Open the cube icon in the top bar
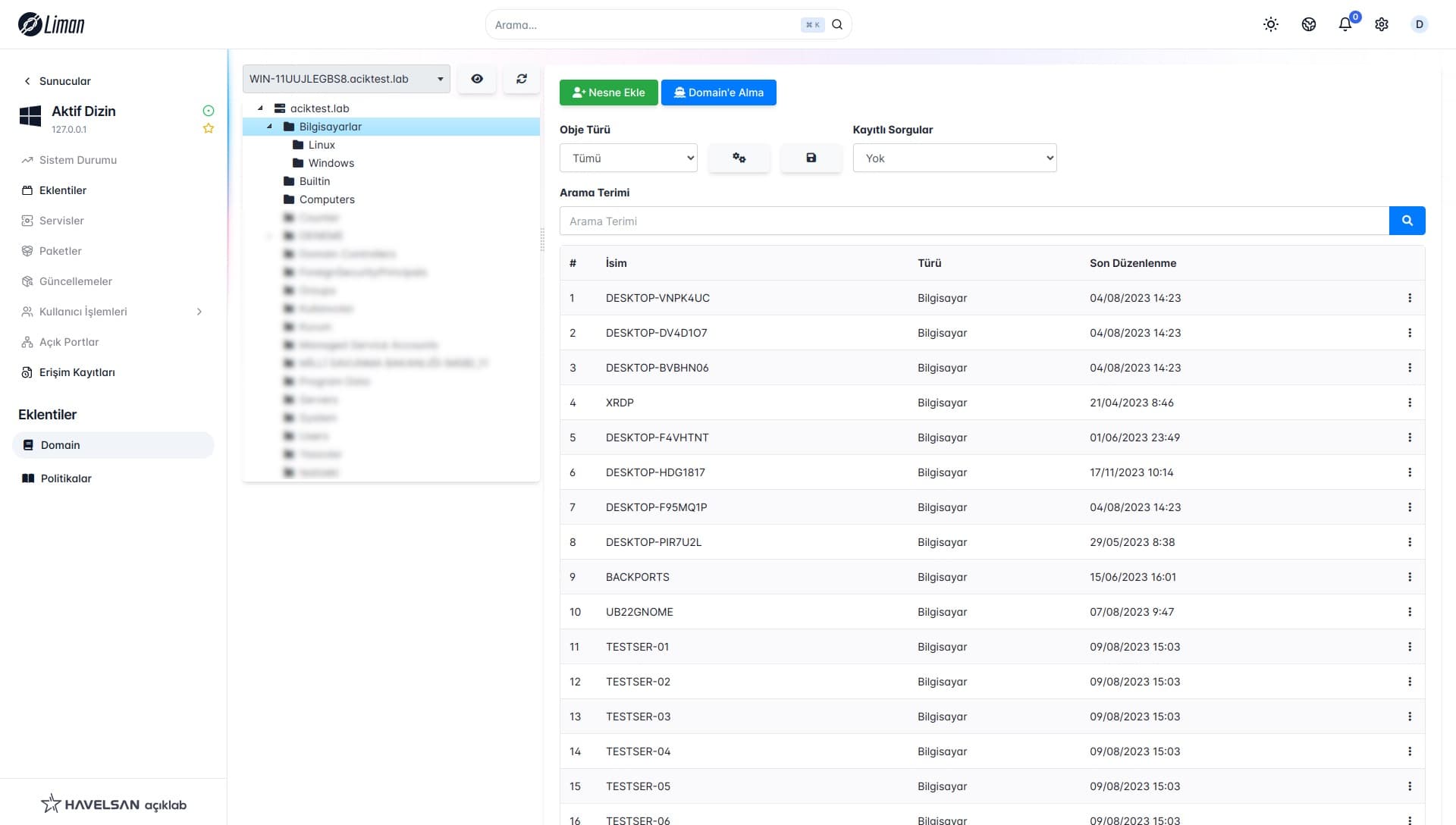The width and height of the screenshot is (1456, 825). [1309, 24]
